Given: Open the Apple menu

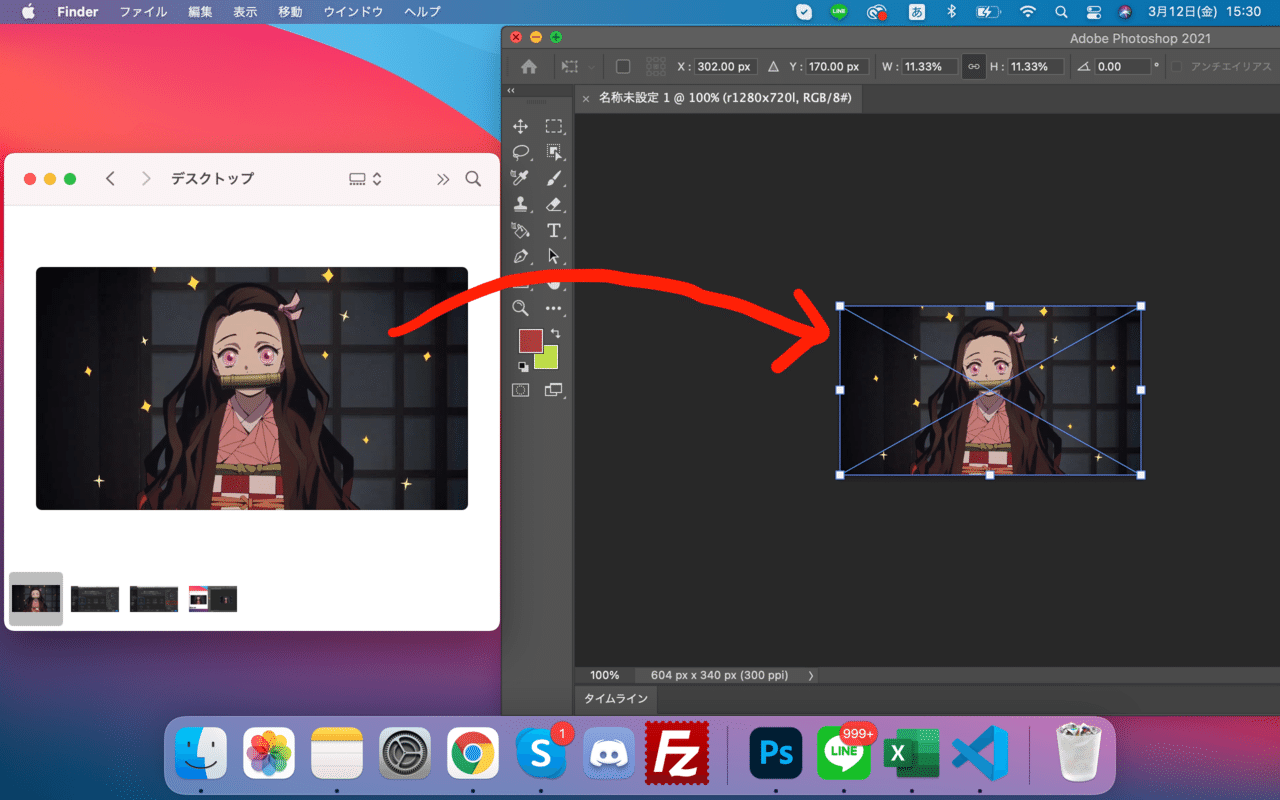Looking at the screenshot, I should pyautogui.click(x=28, y=12).
